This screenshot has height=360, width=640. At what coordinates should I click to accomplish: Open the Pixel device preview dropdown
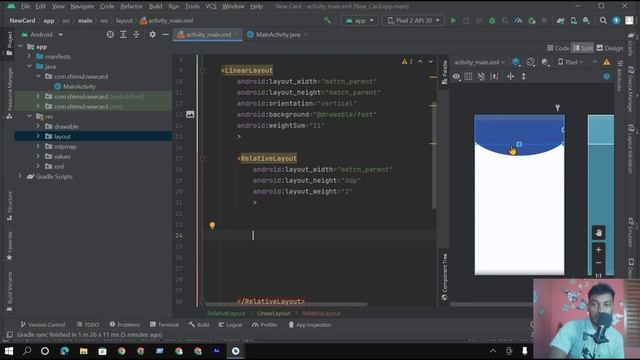(x=571, y=62)
